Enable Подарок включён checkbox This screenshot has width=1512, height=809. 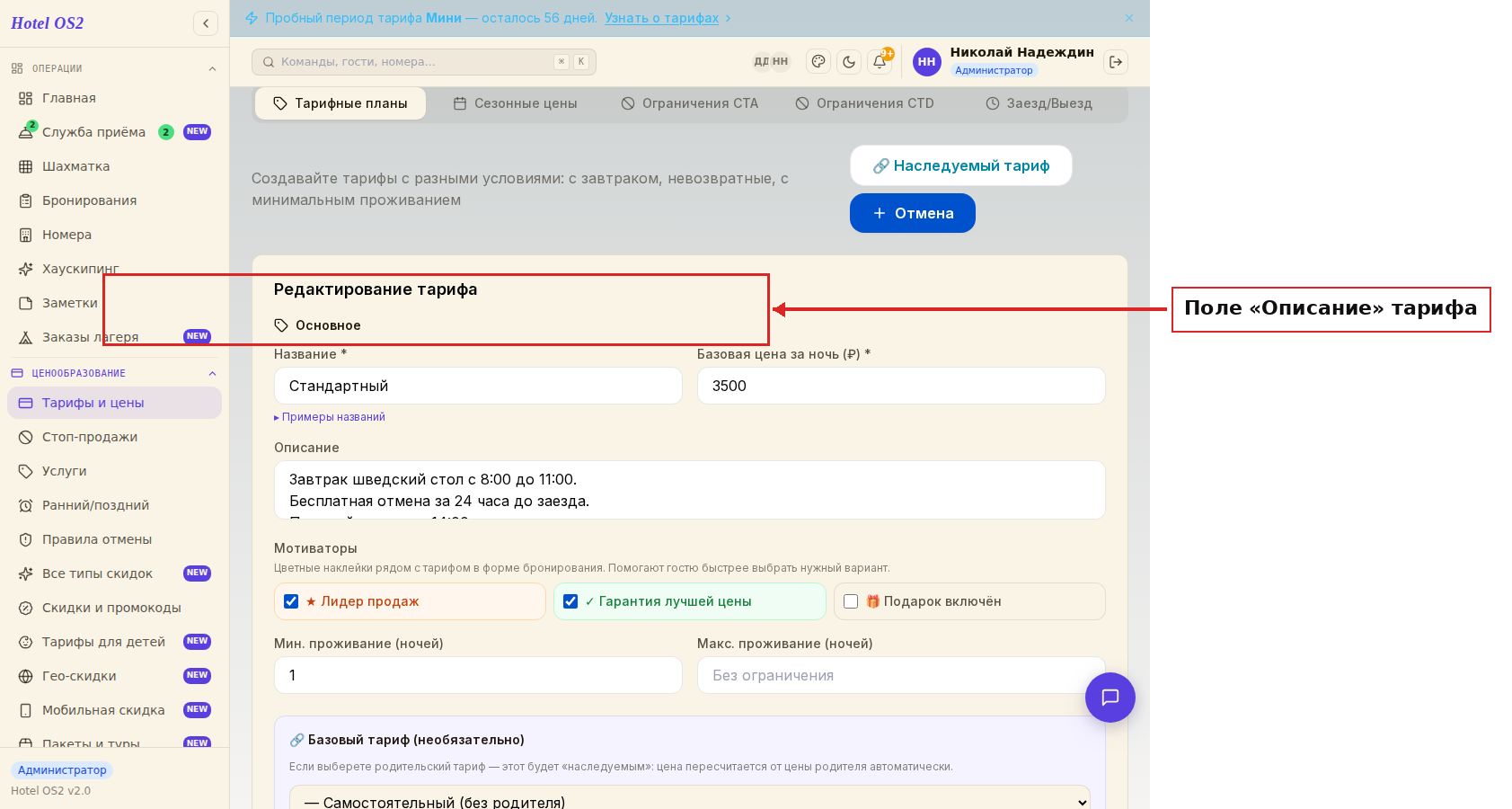pos(851,601)
